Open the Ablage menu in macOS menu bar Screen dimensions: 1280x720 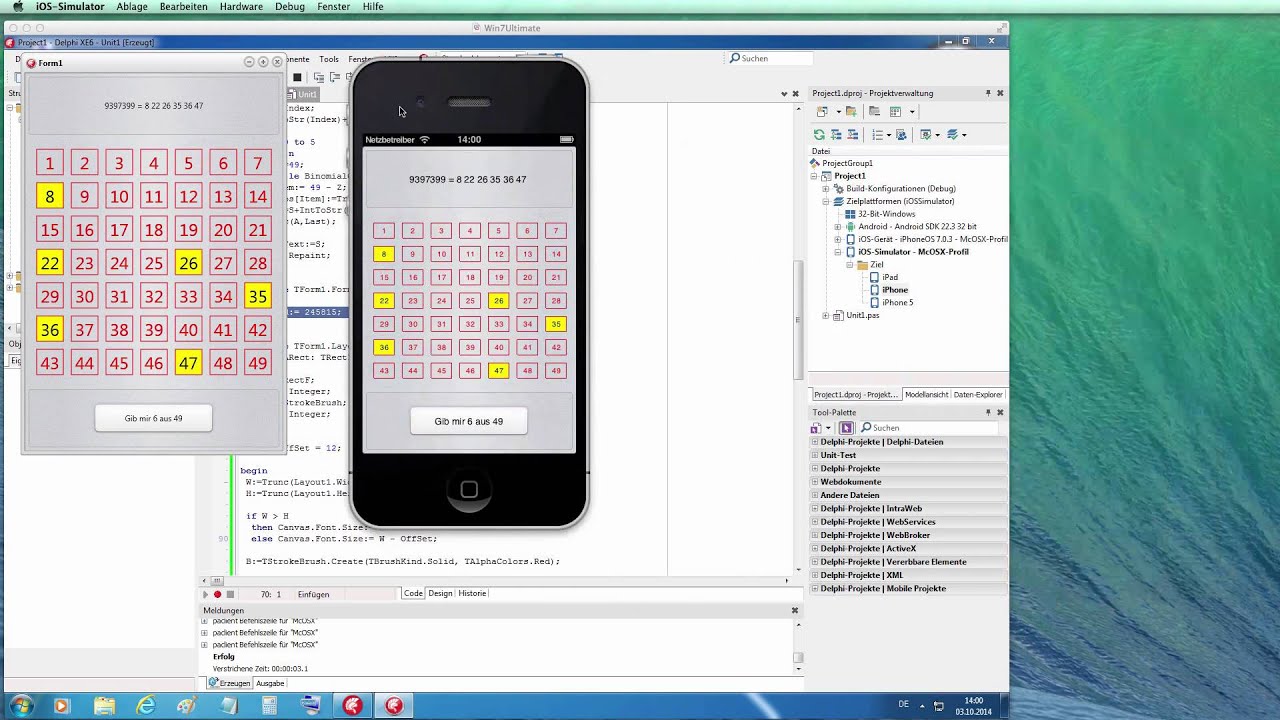[x=132, y=6]
